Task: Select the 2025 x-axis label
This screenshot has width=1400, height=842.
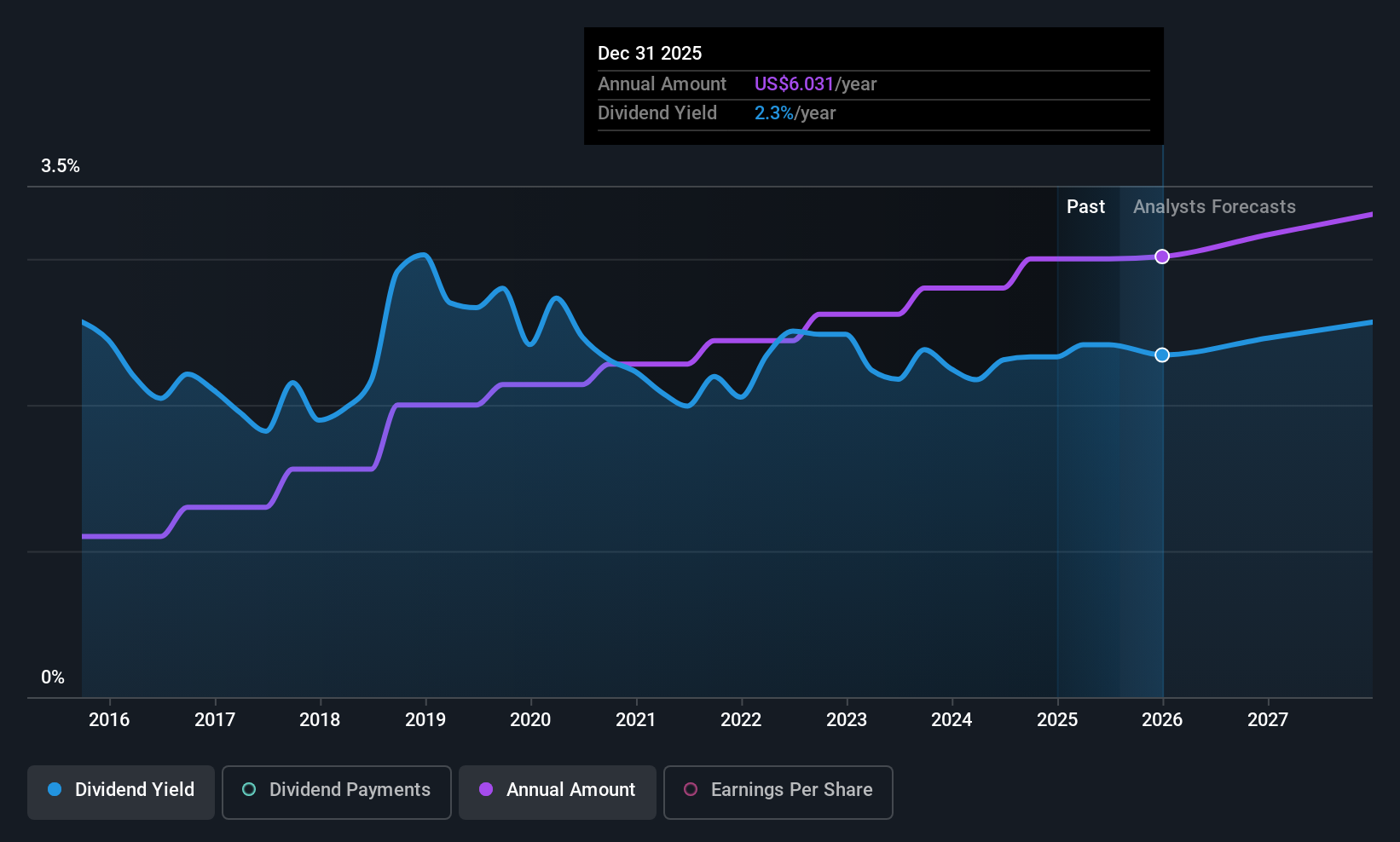Action: click(1057, 719)
